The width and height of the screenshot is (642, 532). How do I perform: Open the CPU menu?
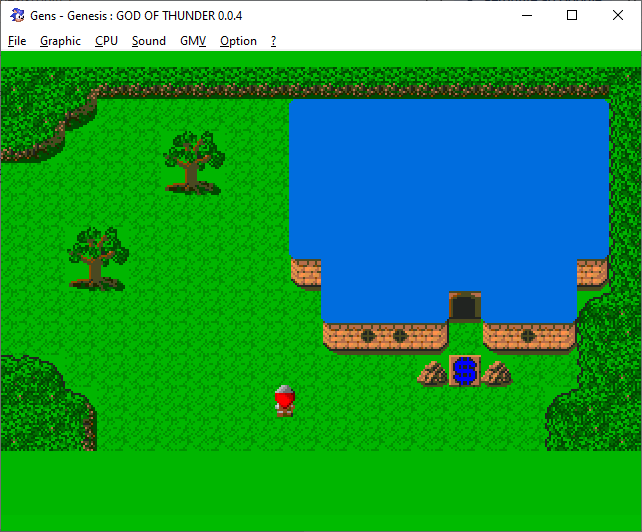tap(106, 41)
